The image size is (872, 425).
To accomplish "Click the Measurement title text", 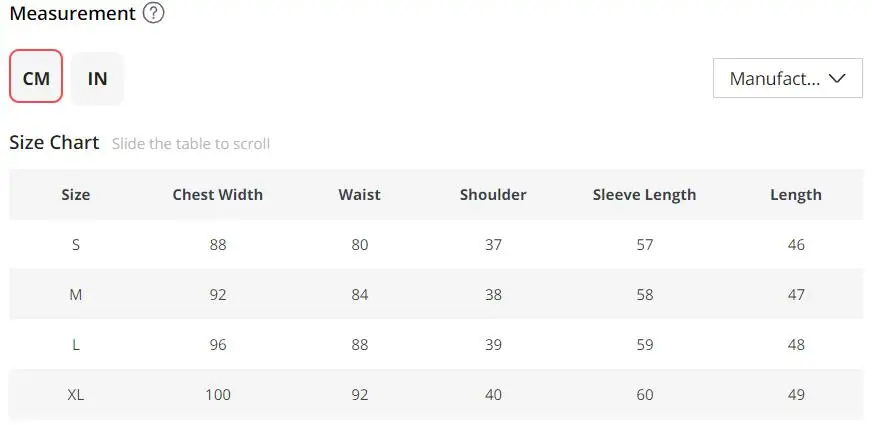I will click(72, 13).
